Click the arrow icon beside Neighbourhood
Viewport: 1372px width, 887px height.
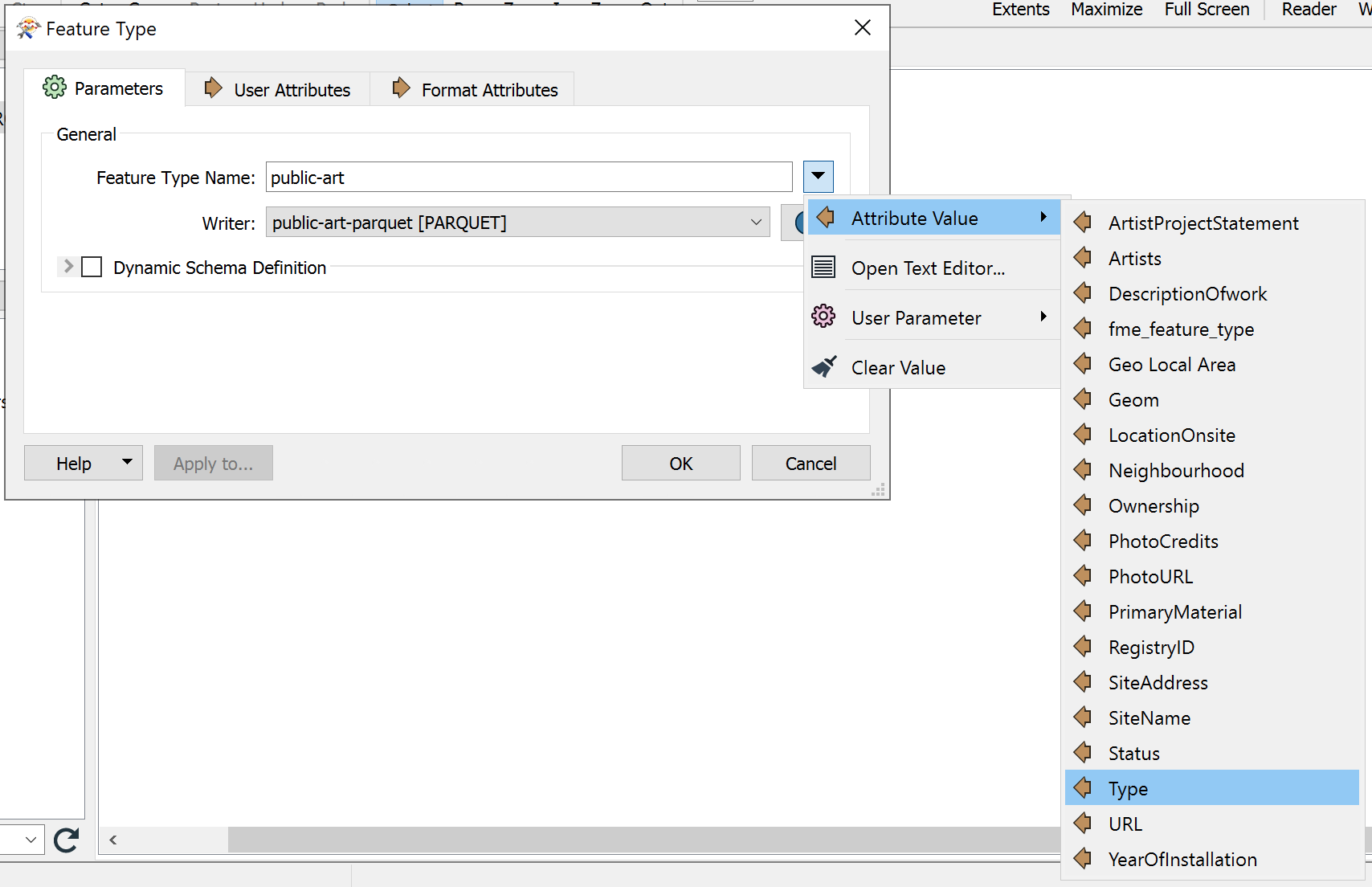[1083, 469]
